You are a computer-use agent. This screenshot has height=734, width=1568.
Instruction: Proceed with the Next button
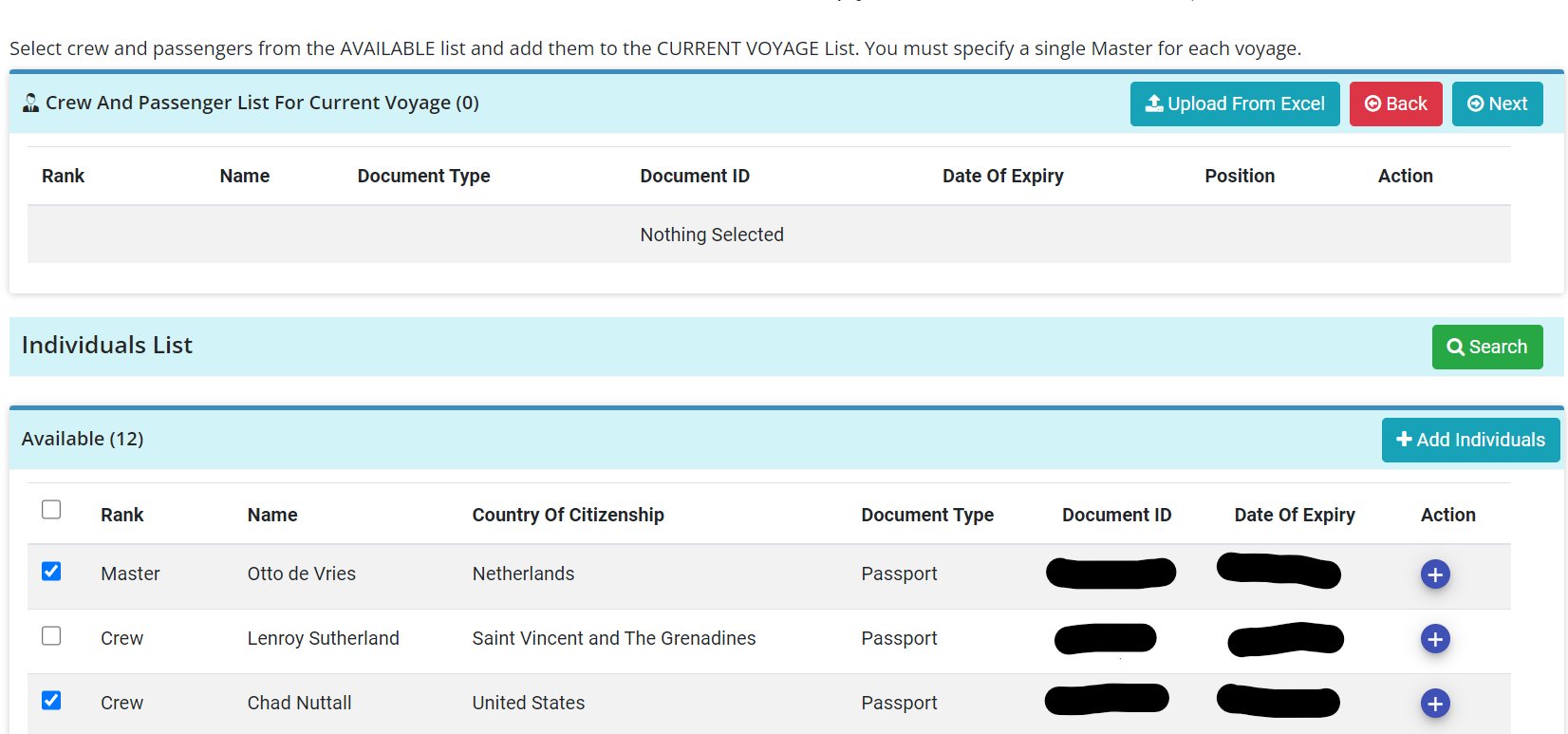1497,104
